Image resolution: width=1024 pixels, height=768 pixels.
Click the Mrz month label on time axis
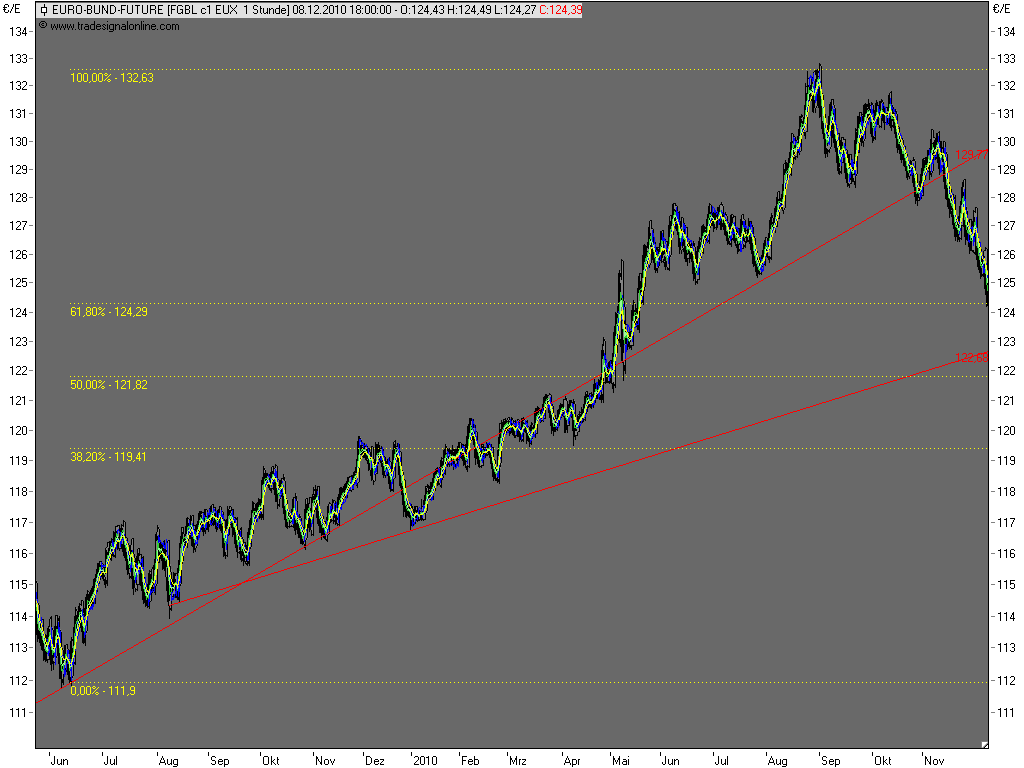[x=518, y=760]
